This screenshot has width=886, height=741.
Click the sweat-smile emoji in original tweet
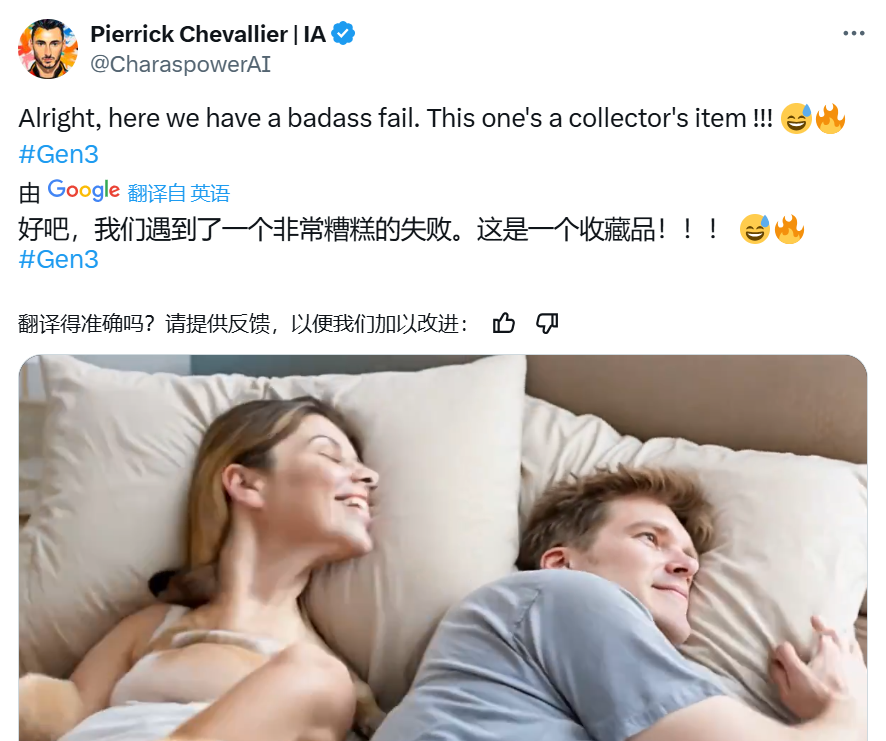point(796,118)
